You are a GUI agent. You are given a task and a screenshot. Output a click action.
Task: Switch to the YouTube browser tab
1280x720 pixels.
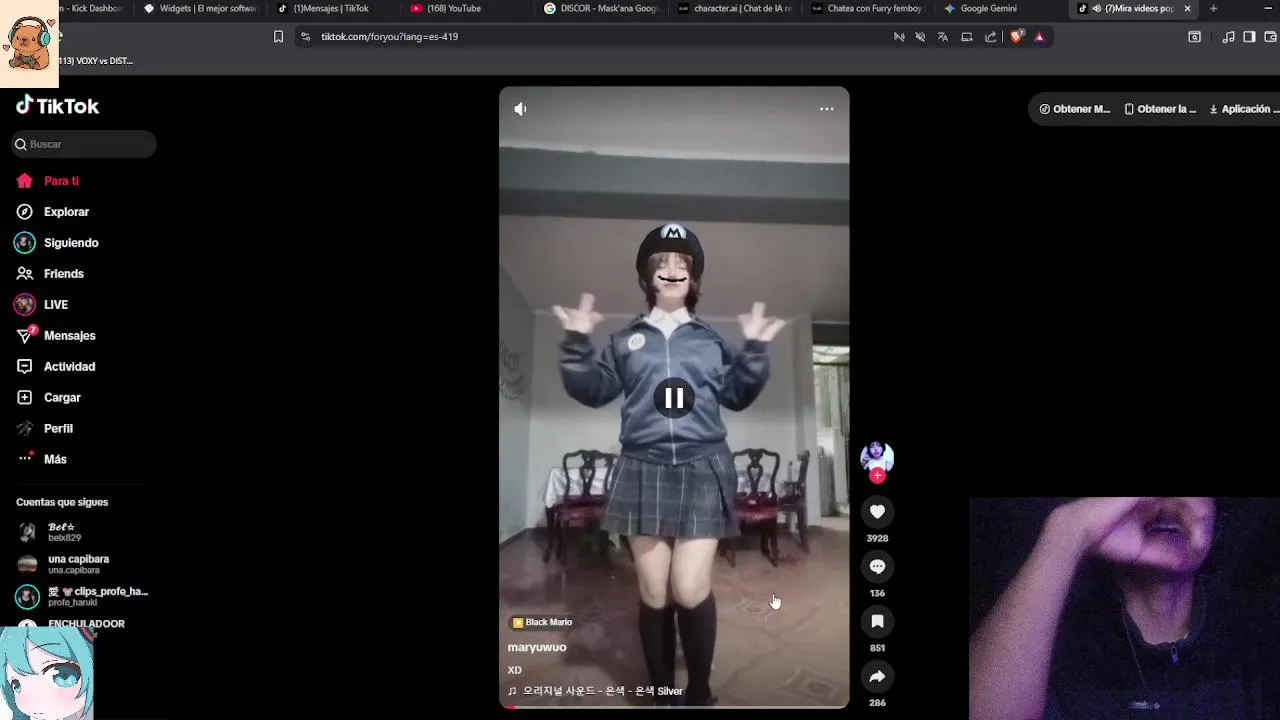pos(465,9)
